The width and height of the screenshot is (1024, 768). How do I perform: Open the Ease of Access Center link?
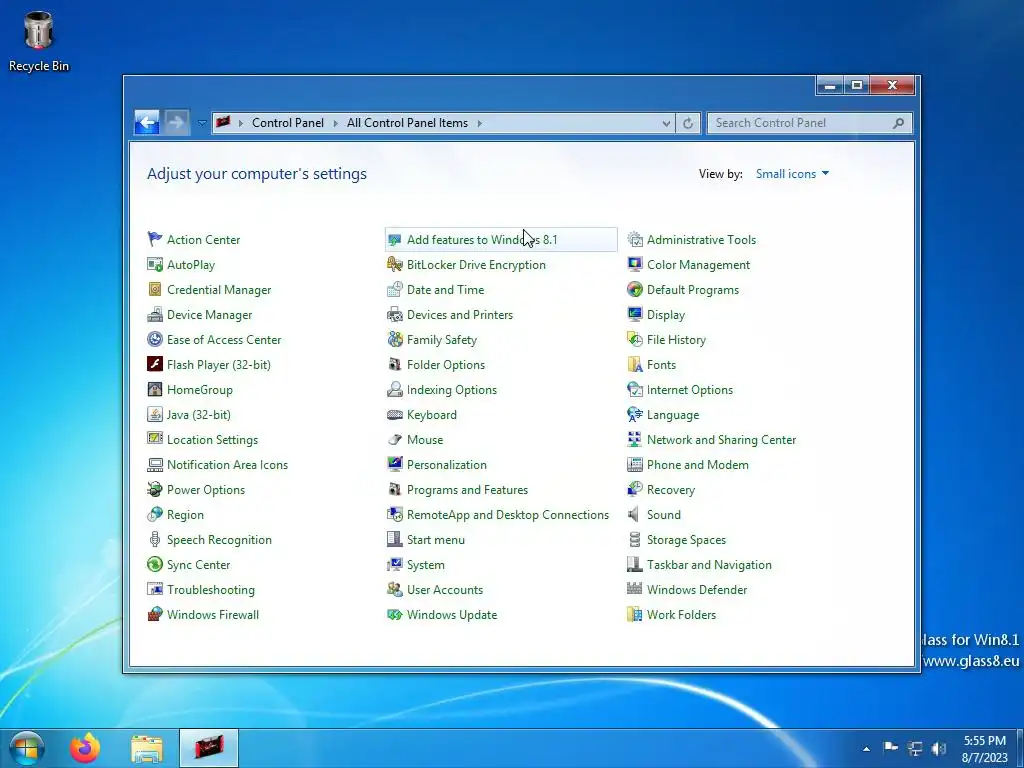224,340
